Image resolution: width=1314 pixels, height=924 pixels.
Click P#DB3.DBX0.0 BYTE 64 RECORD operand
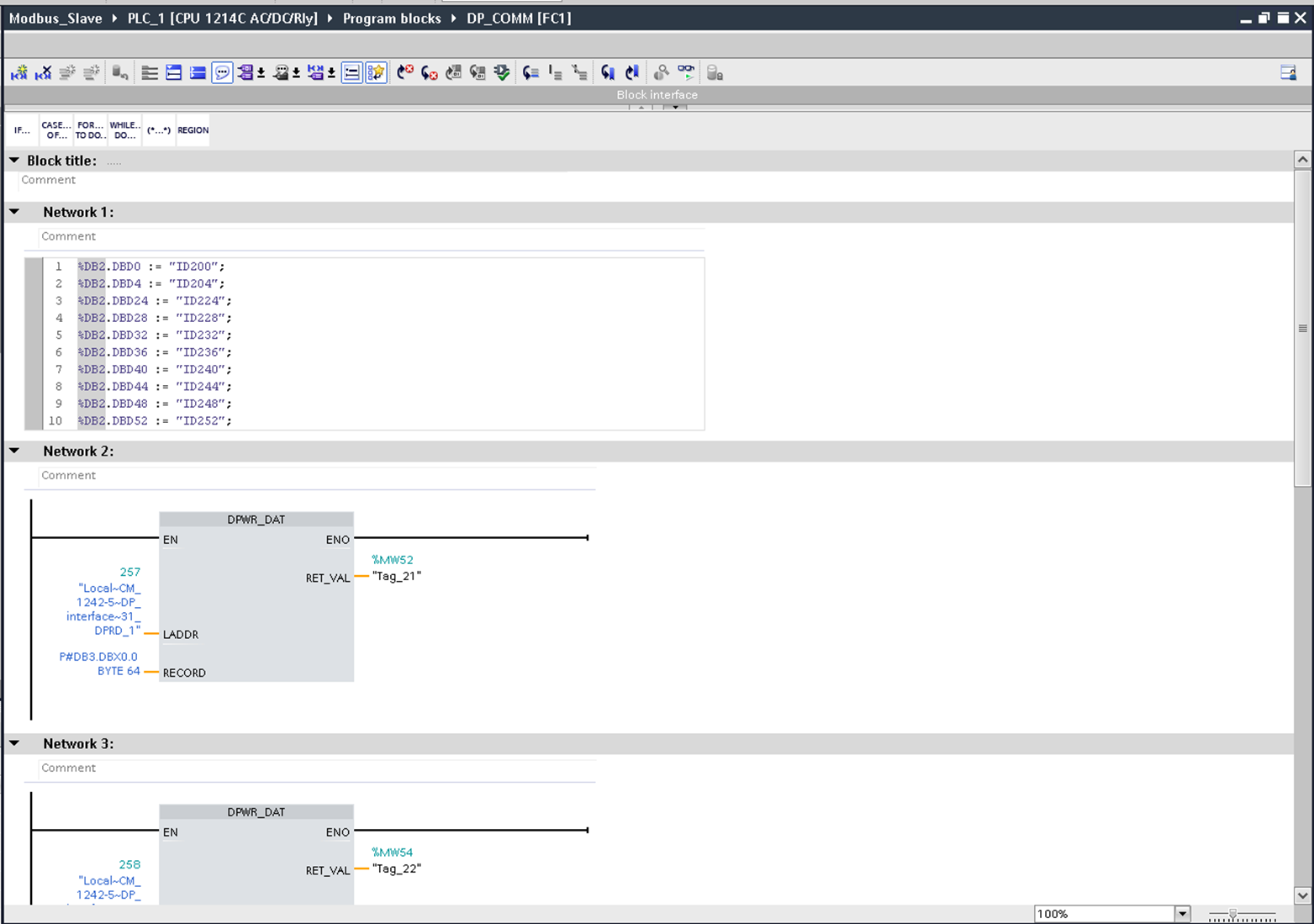click(99, 664)
